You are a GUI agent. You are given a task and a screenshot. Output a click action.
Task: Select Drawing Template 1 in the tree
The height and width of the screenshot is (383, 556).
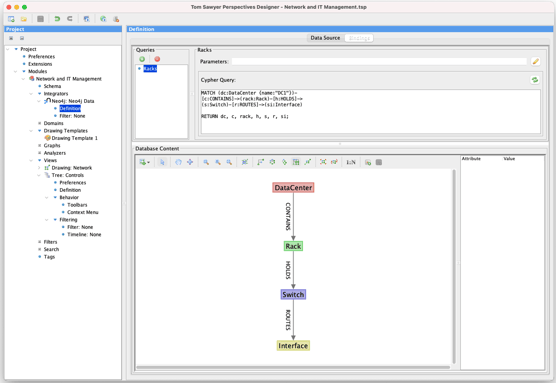(x=74, y=138)
